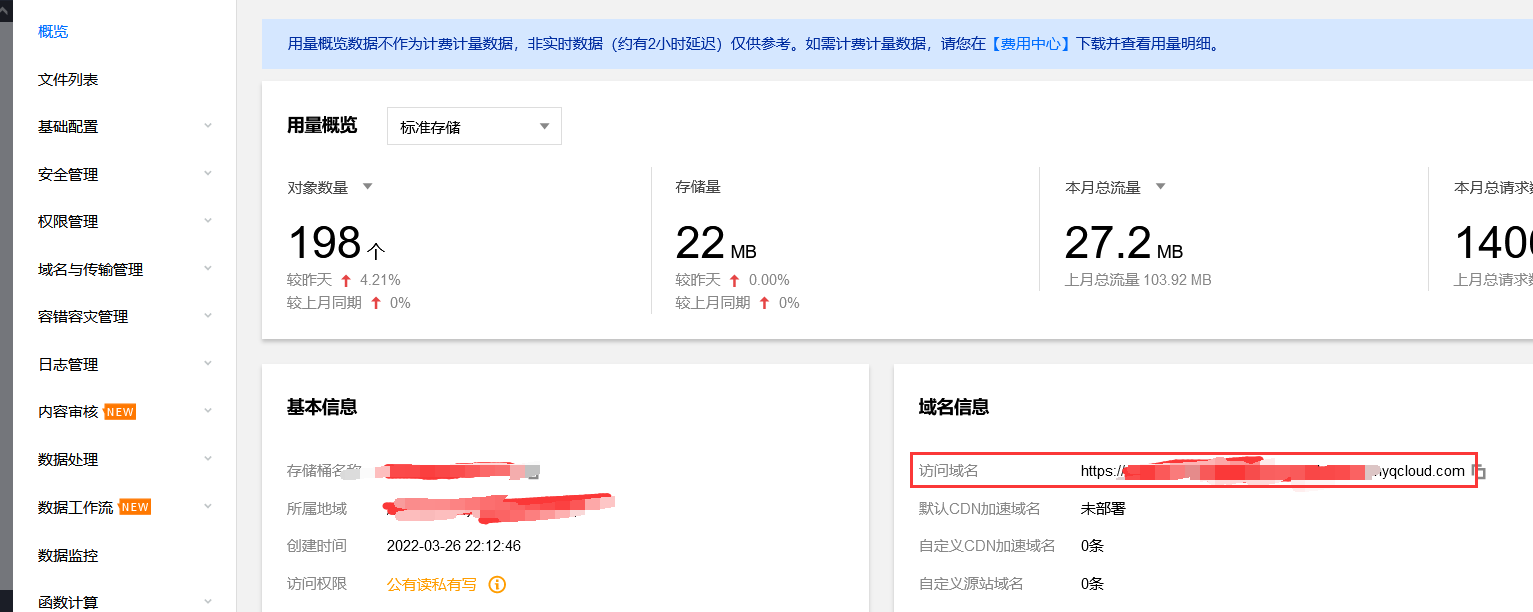Open 数据监控 in the sidebar

coord(68,555)
